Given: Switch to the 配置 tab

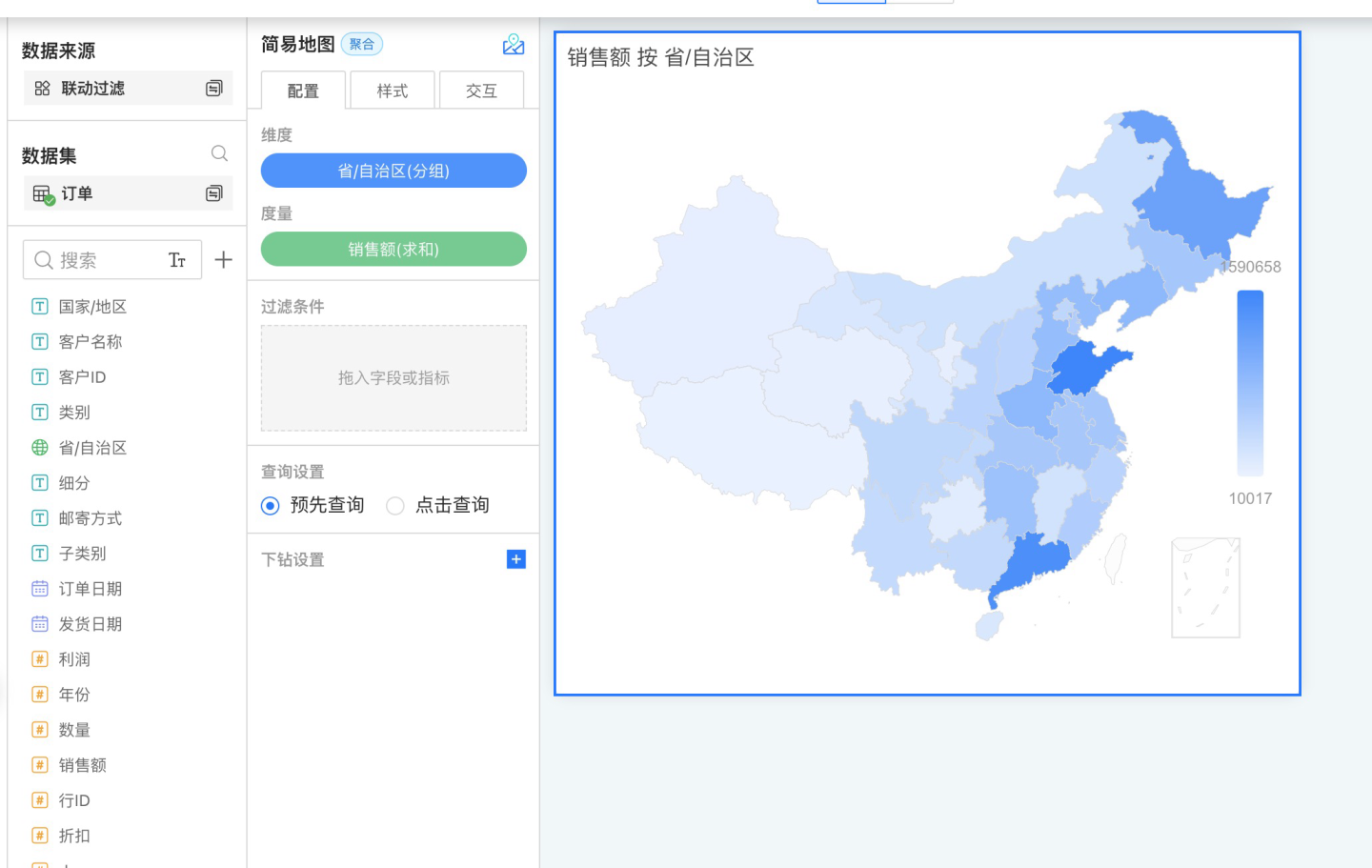Looking at the screenshot, I should click(303, 91).
